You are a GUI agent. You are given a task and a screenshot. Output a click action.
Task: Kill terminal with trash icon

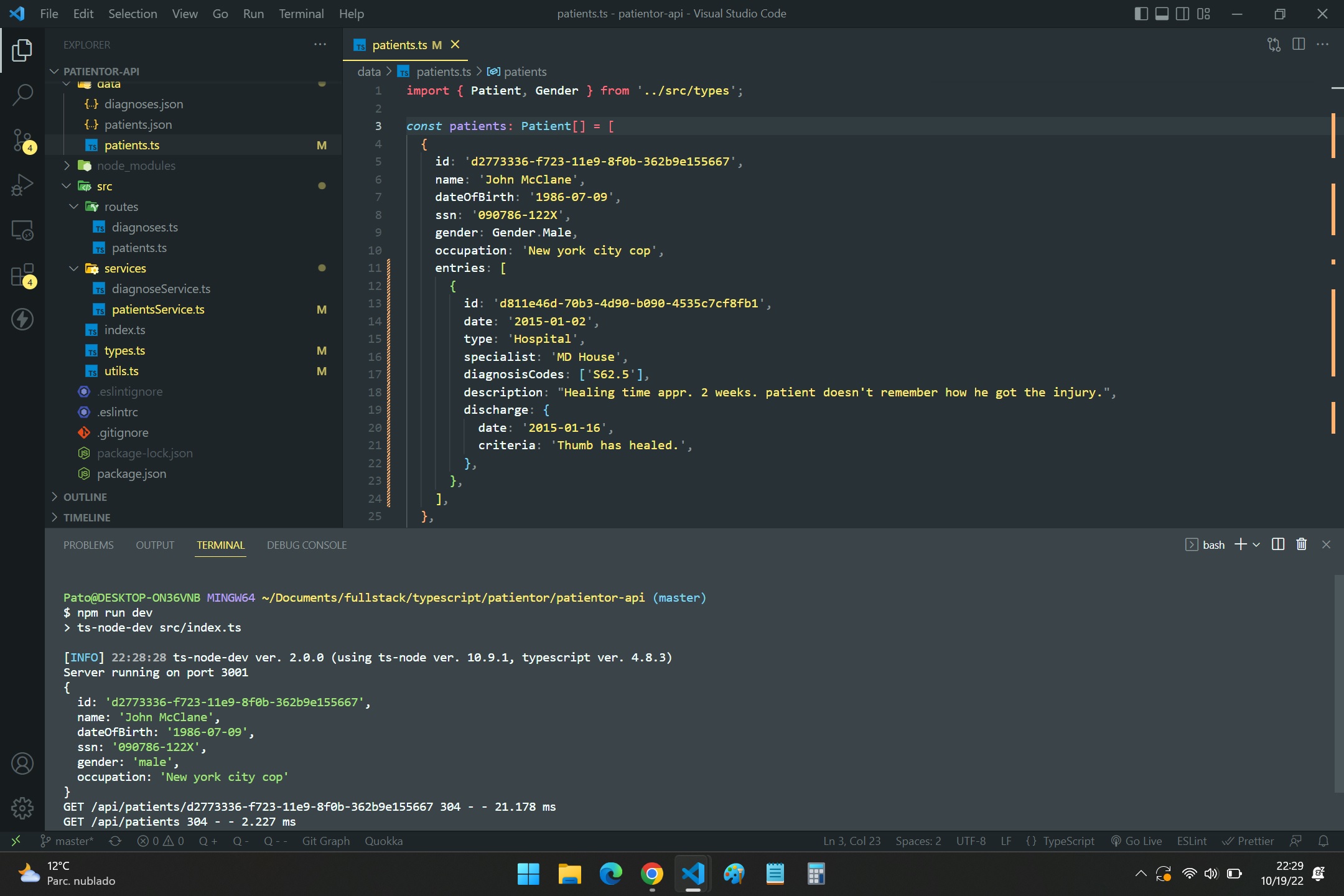[1302, 544]
